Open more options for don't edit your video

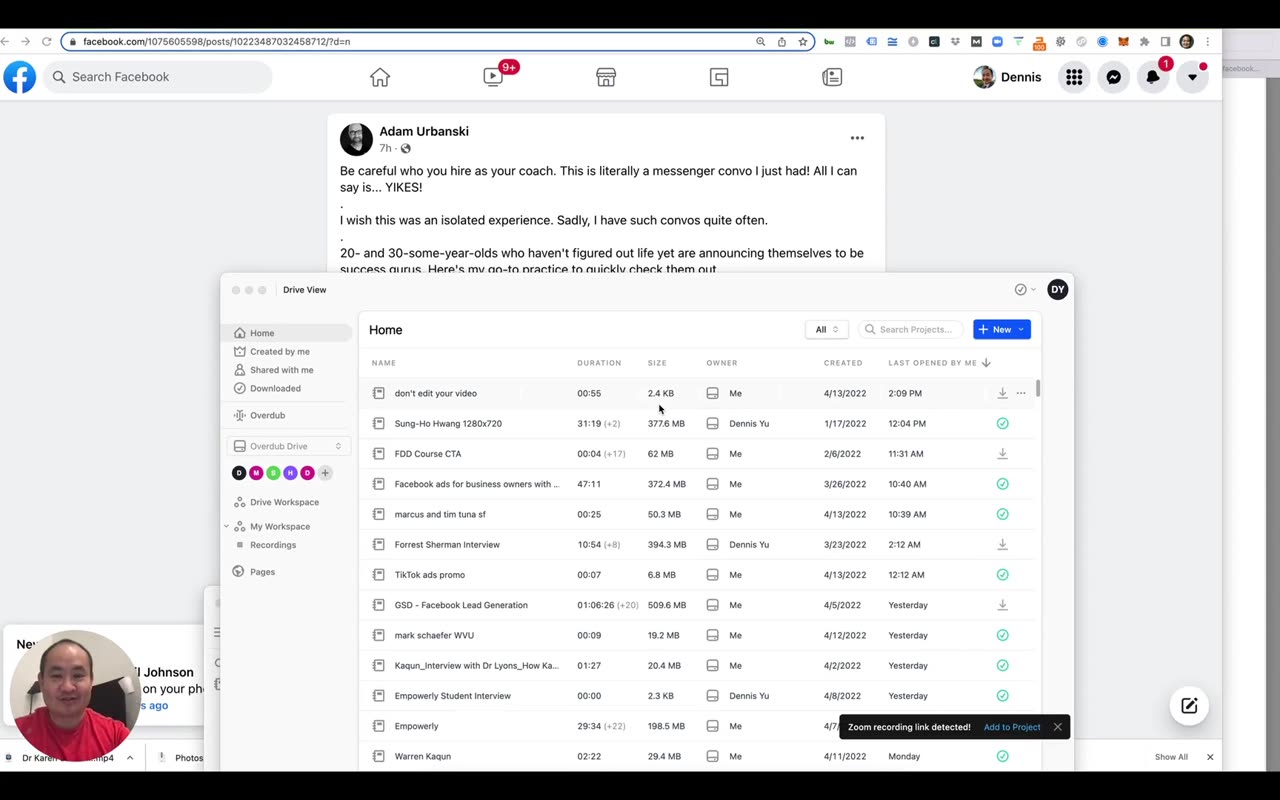coord(1021,393)
